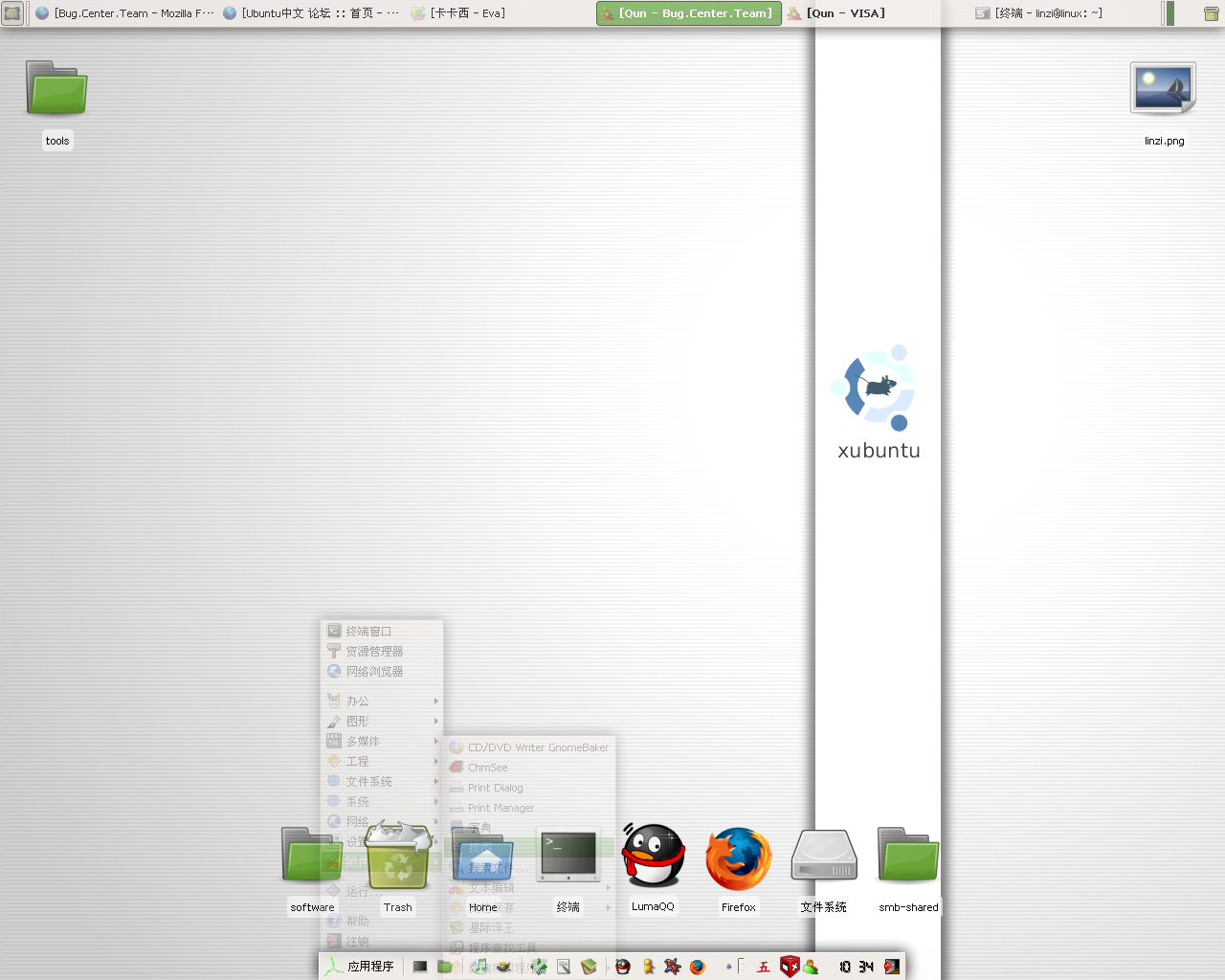Open the Home folder icon

[483, 855]
